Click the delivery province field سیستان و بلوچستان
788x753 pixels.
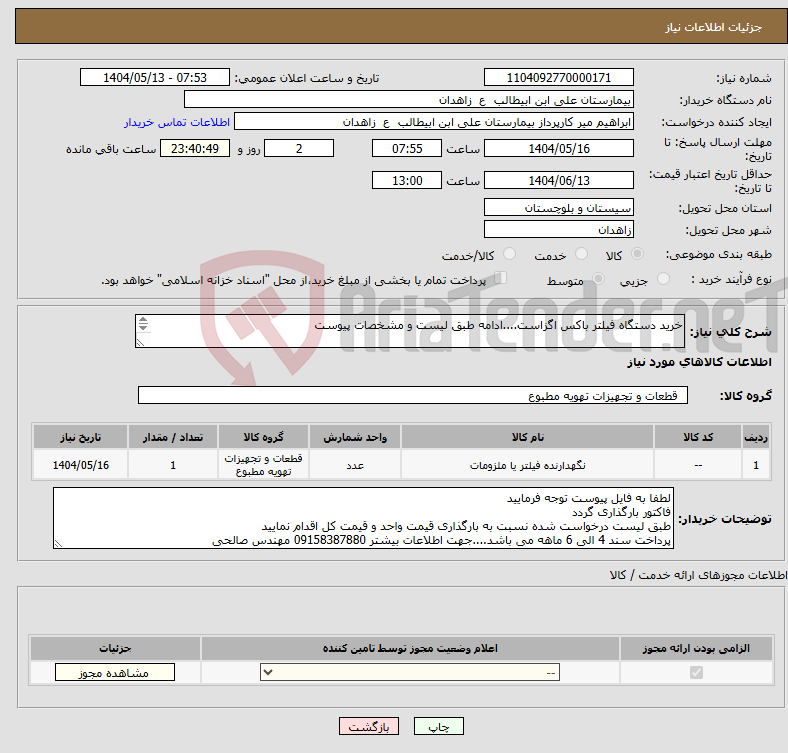(558, 207)
